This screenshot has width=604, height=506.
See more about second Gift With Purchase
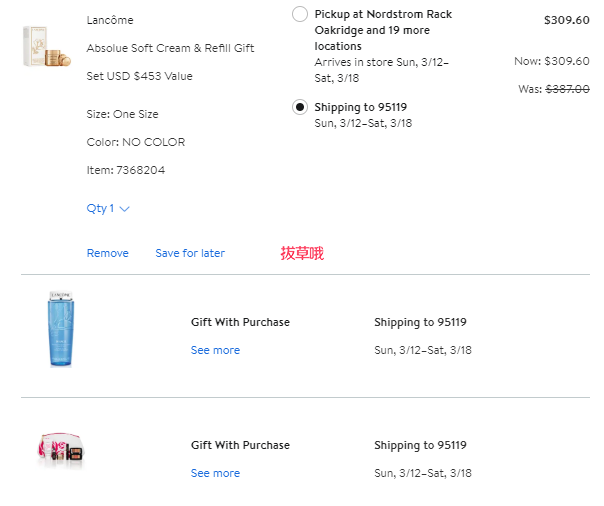click(215, 473)
